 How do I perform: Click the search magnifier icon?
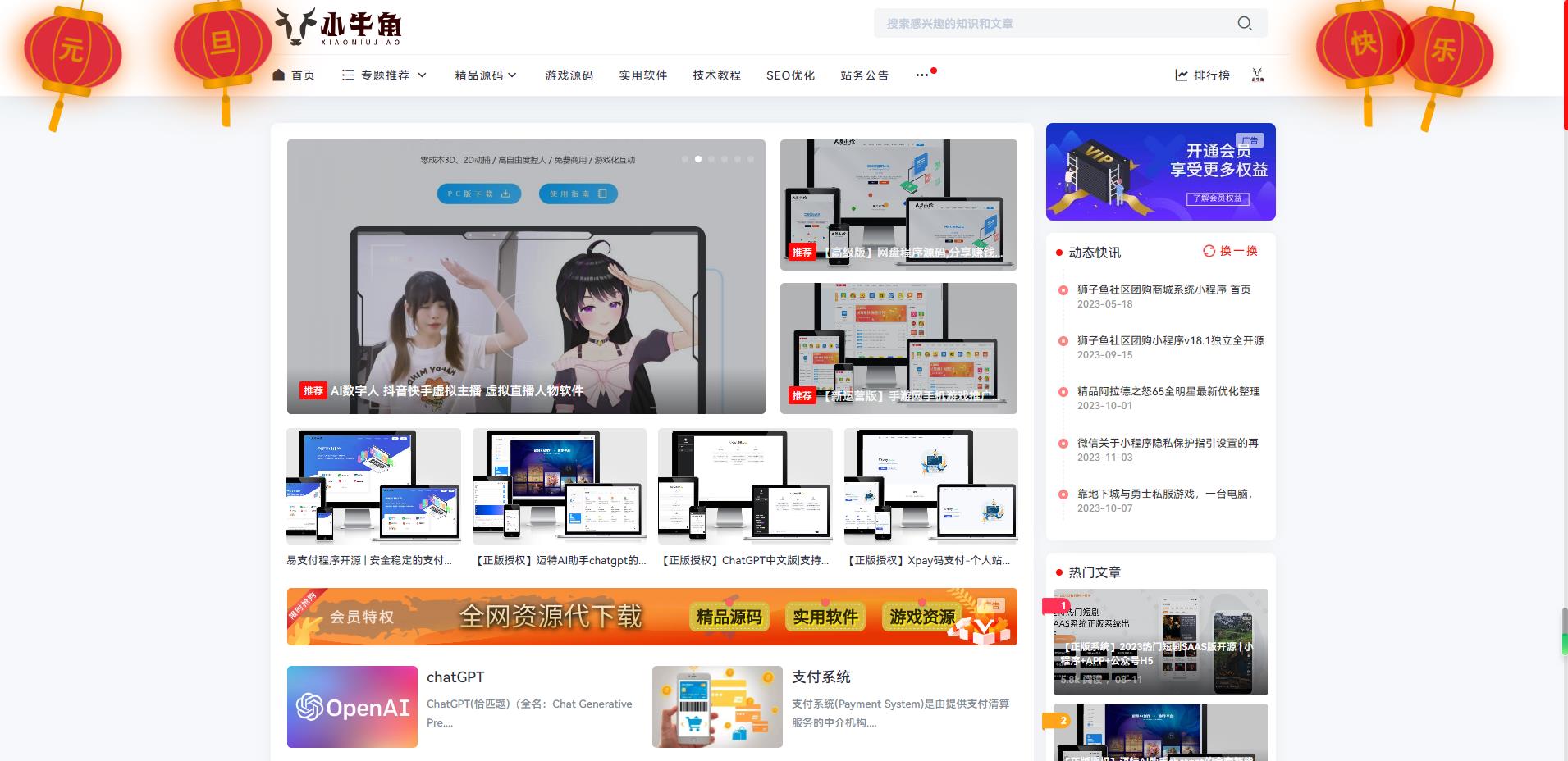[1244, 23]
